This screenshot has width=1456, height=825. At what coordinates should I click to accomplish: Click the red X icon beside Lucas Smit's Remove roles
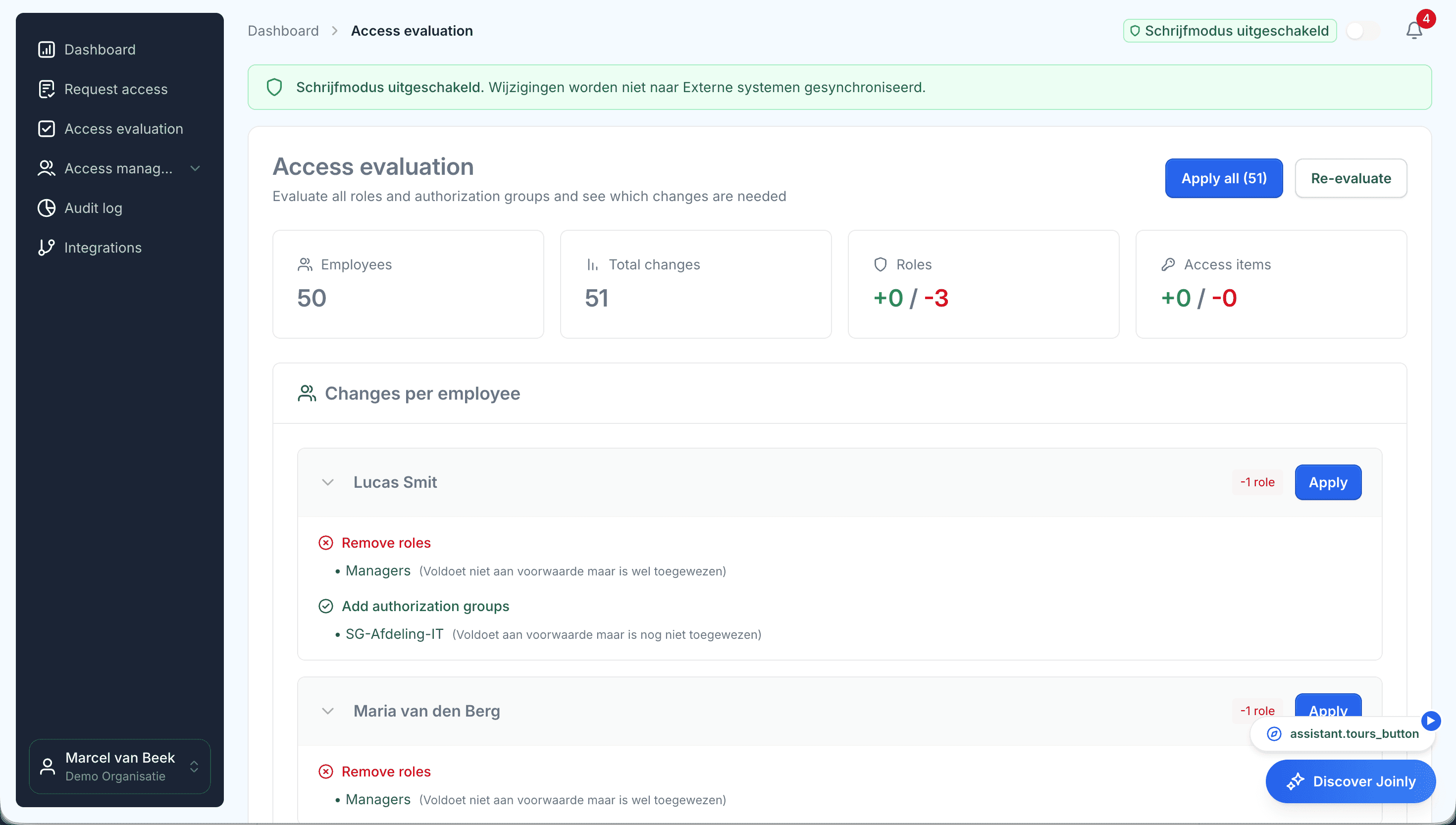pos(326,543)
